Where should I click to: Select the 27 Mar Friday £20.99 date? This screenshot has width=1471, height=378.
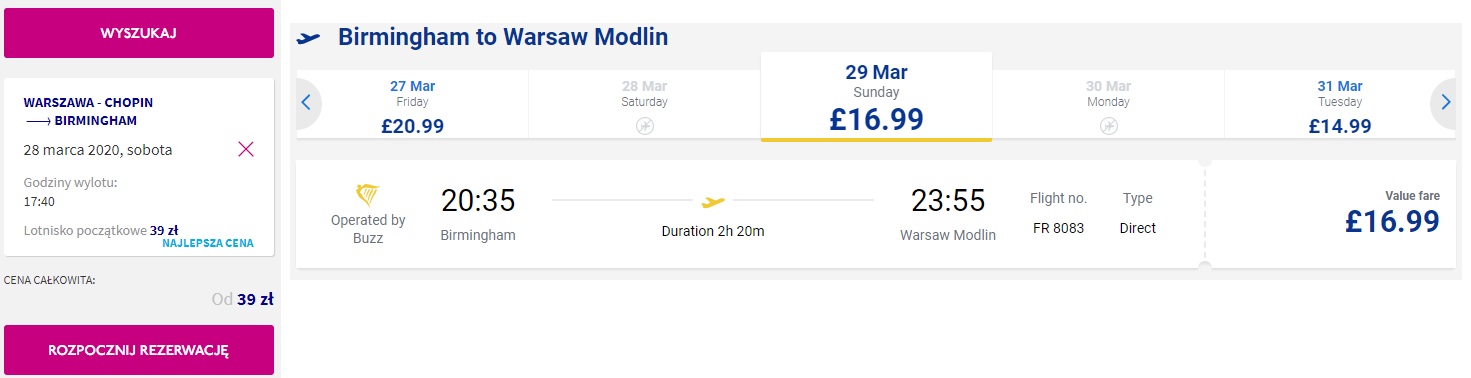[x=412, y=105]
